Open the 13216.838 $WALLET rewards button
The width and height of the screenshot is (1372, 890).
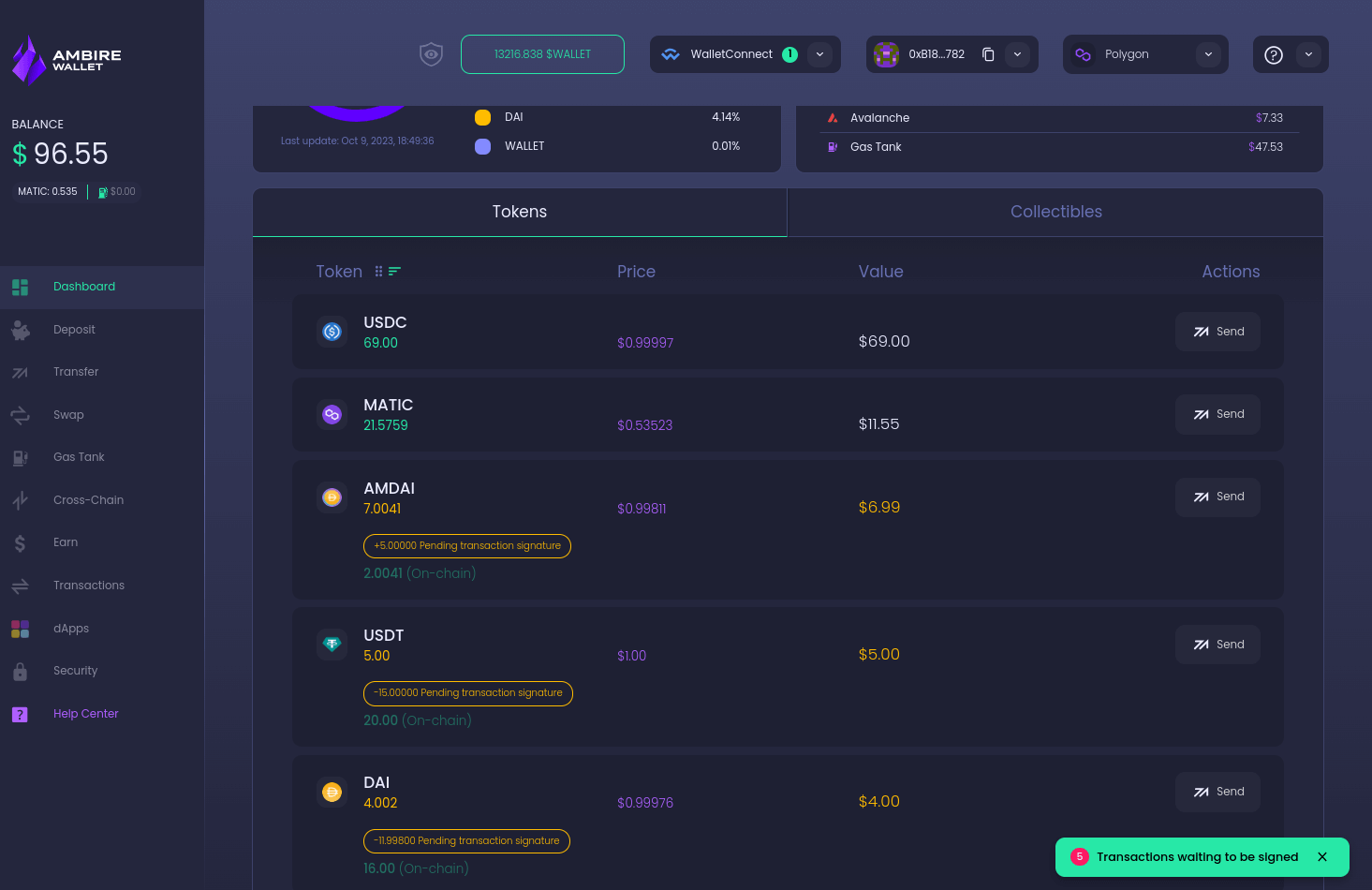[542, 54]
